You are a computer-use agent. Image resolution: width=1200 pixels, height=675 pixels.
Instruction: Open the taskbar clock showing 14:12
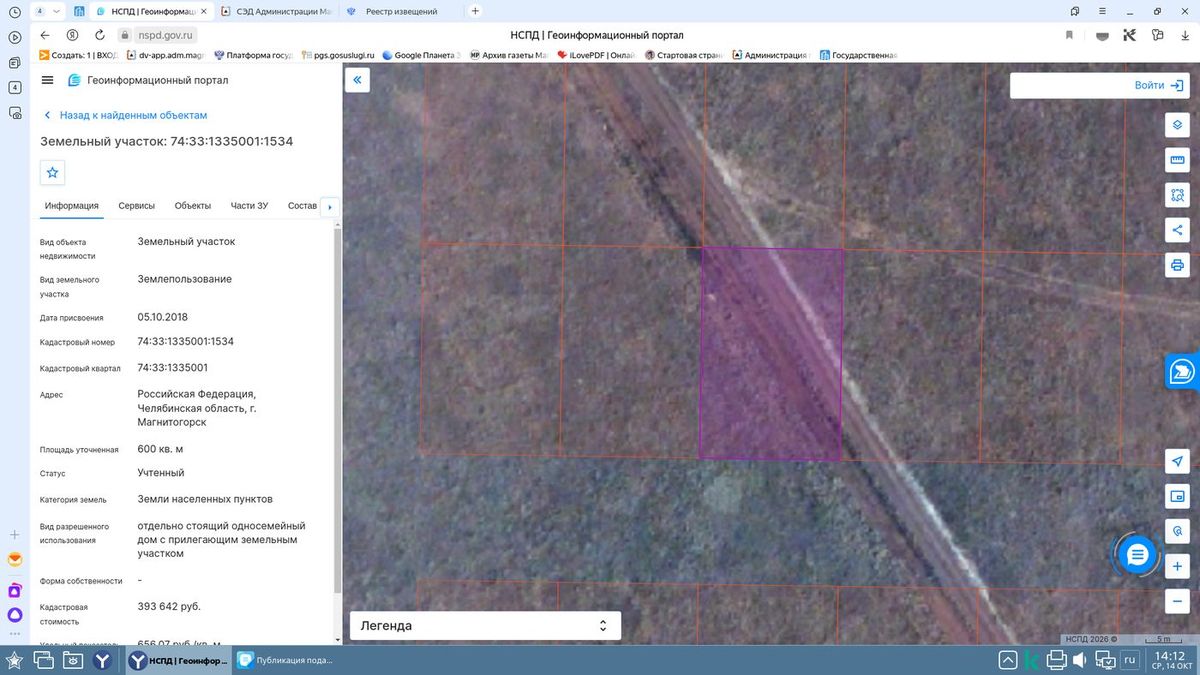pyautogui.click(x=1170, y=660)
